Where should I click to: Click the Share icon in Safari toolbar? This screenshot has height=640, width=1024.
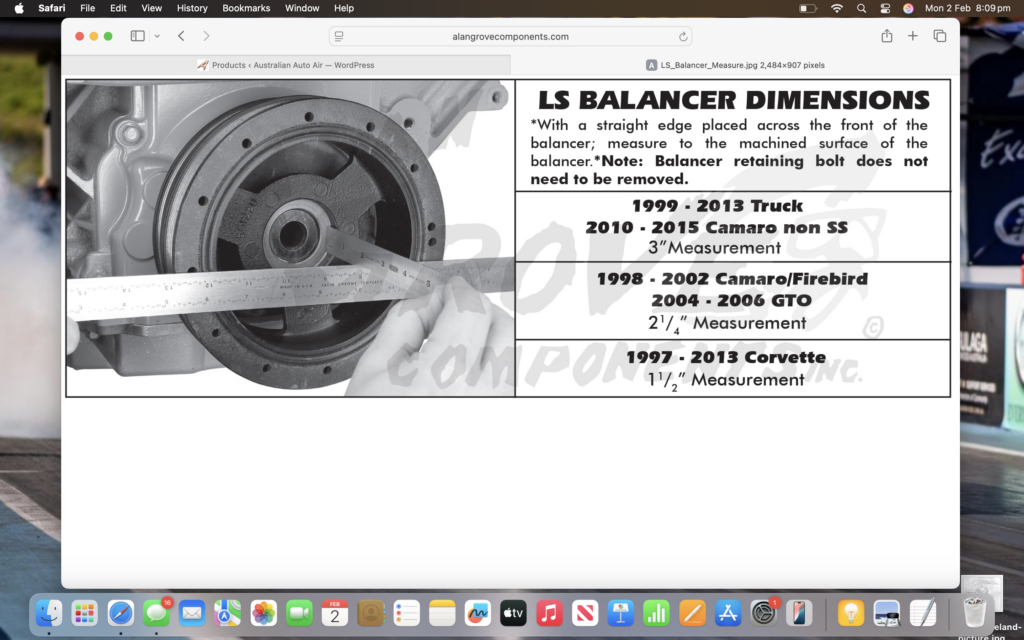click(886, 36)
